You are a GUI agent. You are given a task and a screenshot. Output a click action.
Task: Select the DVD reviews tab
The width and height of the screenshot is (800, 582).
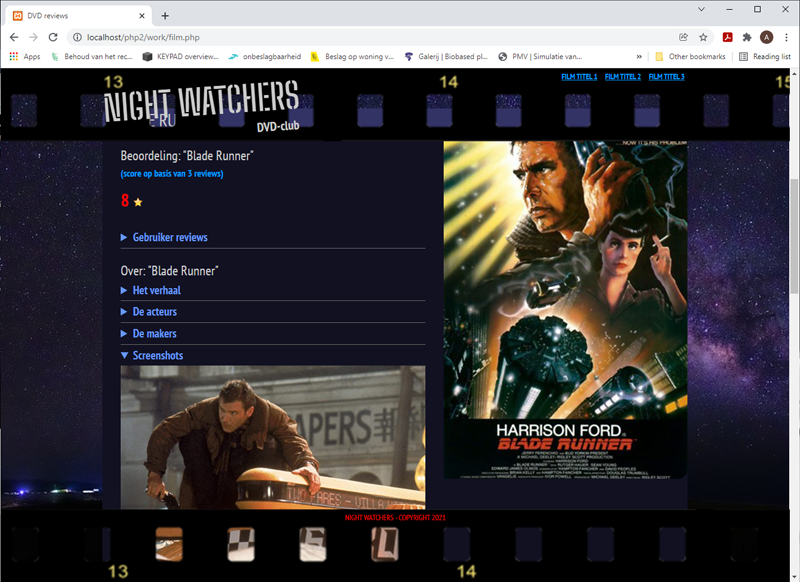[79, 16]
